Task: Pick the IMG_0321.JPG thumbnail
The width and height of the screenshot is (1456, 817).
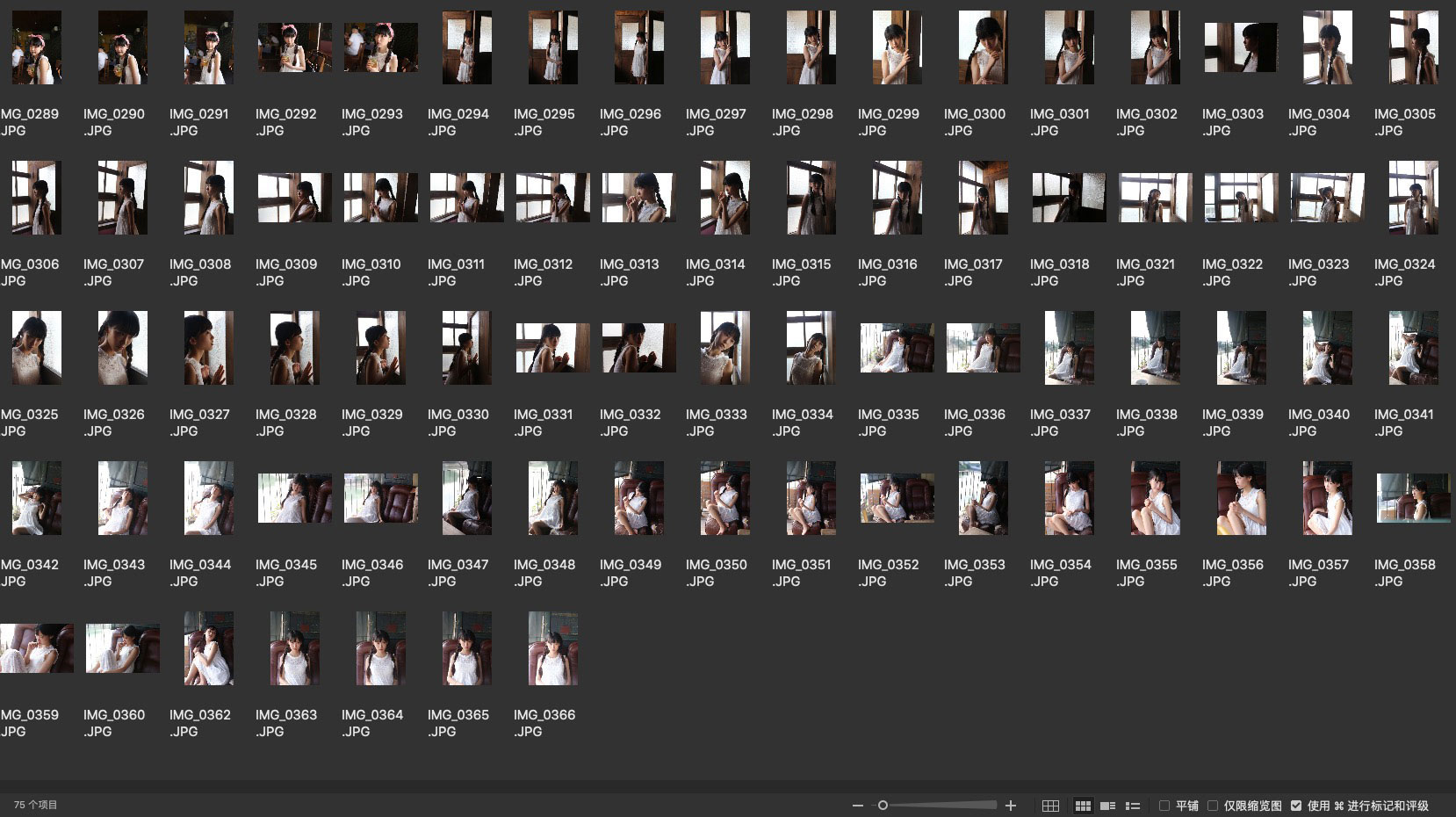Action: (1155, 198)
